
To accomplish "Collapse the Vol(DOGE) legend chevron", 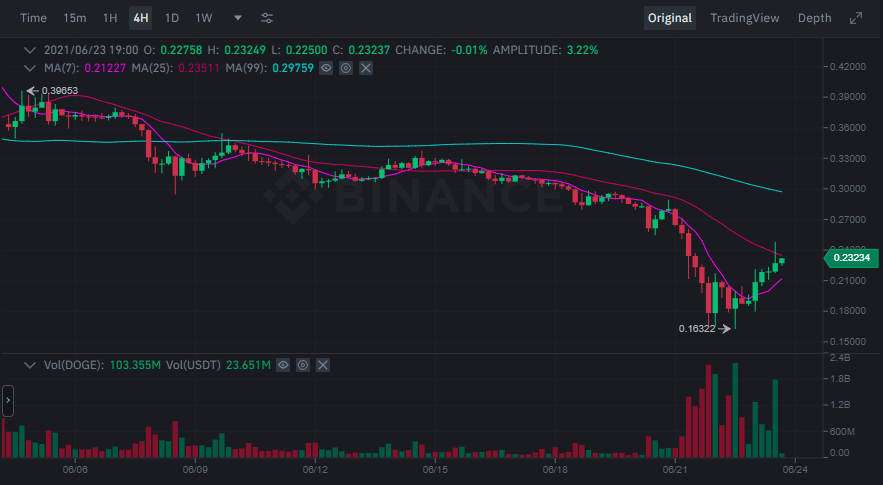I will pyautogui.click(x=28, y=366).
